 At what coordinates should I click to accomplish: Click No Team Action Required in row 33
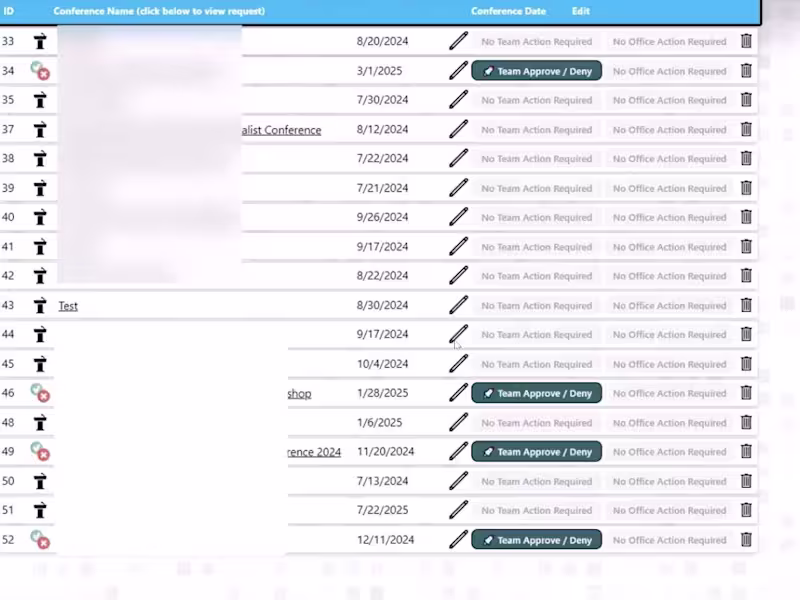coord(536,41)
